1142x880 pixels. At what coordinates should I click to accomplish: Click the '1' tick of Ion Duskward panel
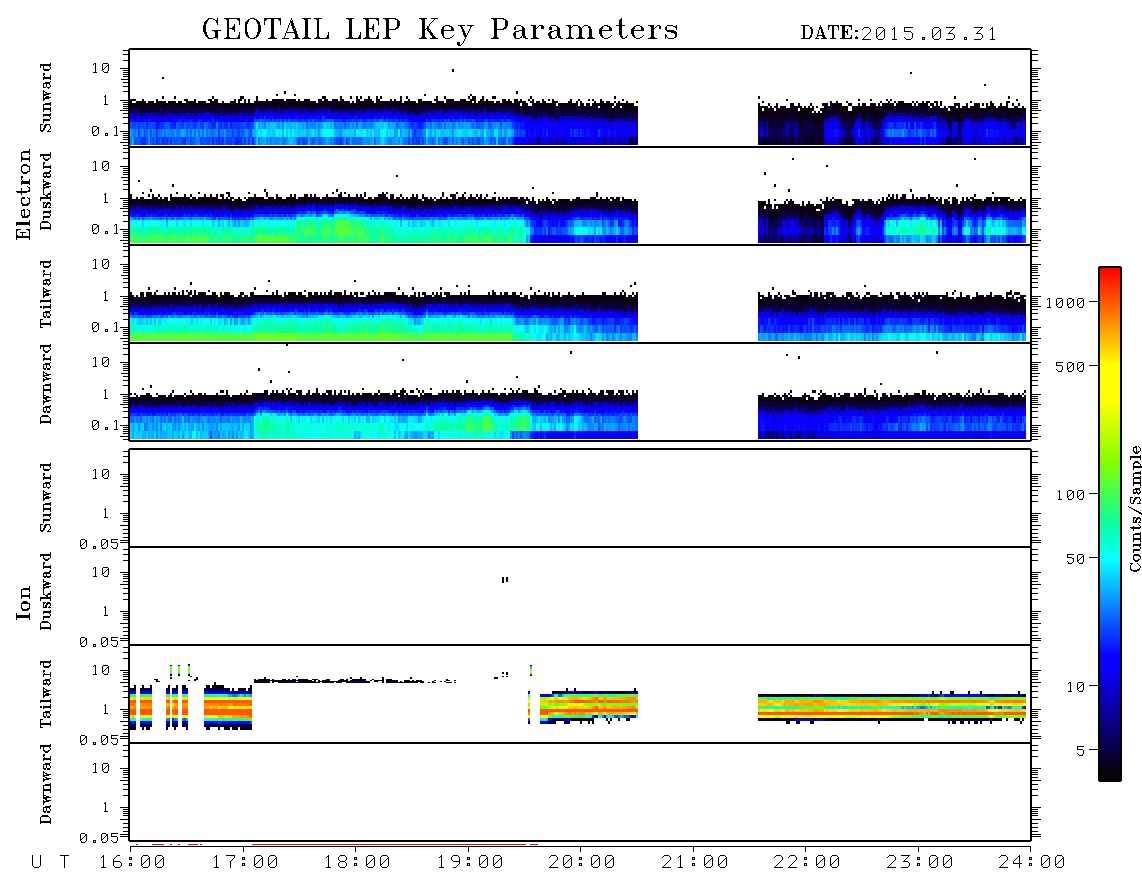click(x=106, y=611)
